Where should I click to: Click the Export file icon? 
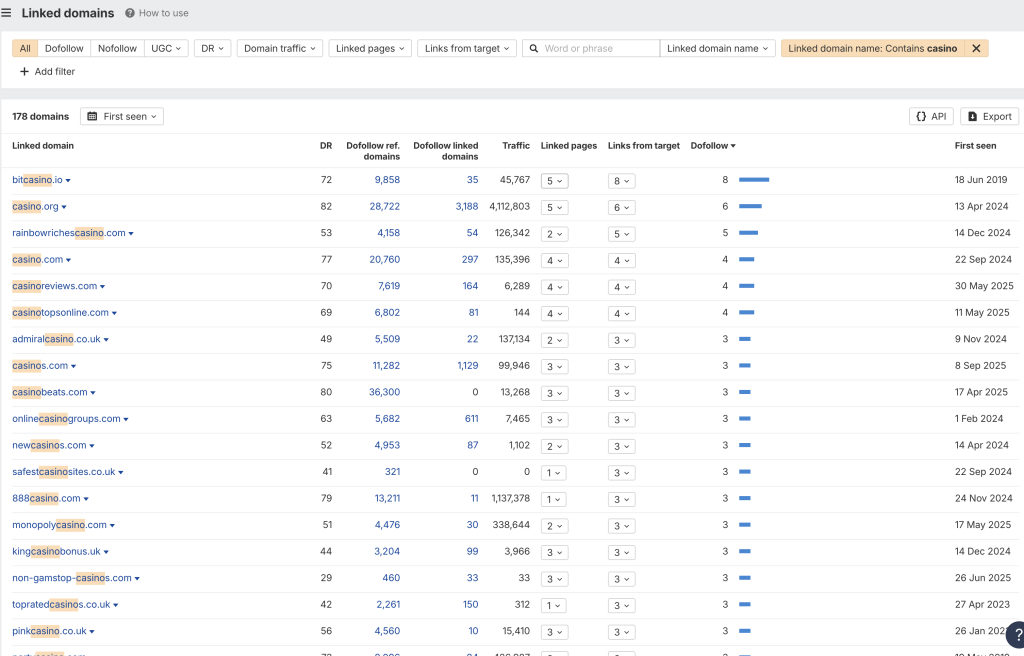coord(972,116)
